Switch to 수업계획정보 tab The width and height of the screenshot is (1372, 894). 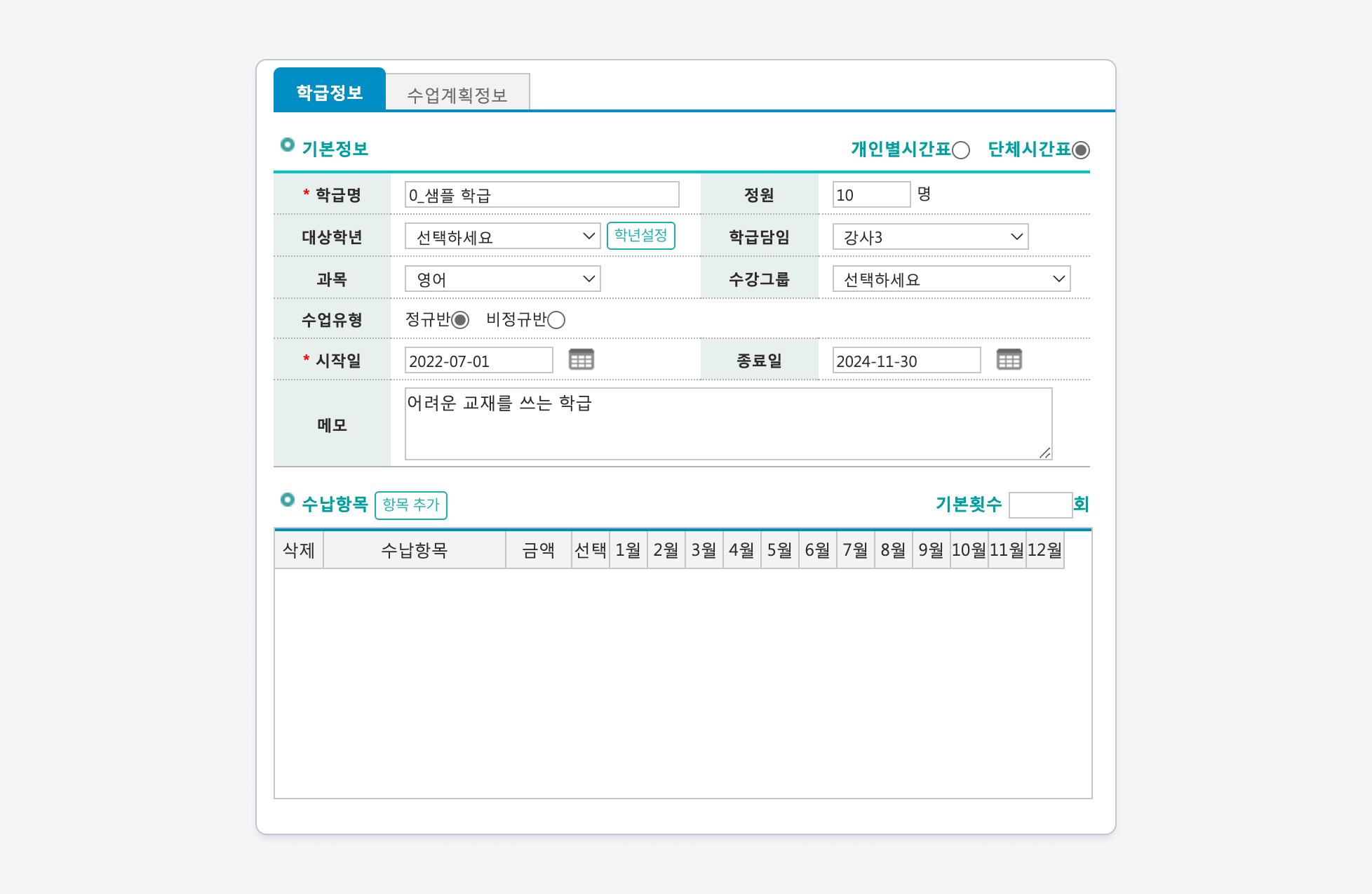coord(457,94)
